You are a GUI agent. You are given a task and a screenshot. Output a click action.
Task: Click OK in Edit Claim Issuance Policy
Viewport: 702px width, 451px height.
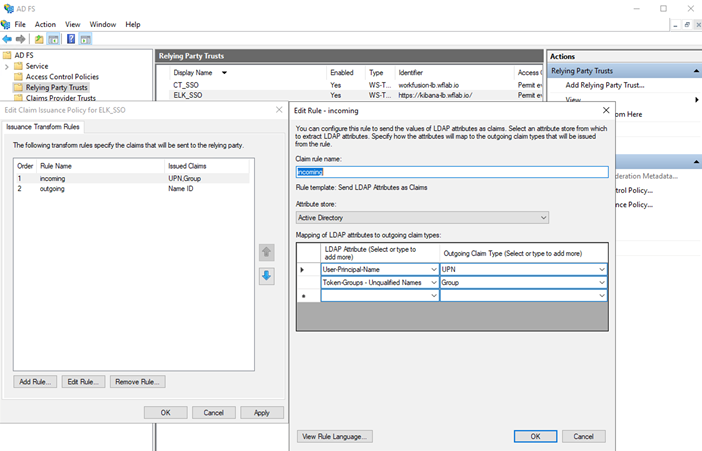pos(166,412)
